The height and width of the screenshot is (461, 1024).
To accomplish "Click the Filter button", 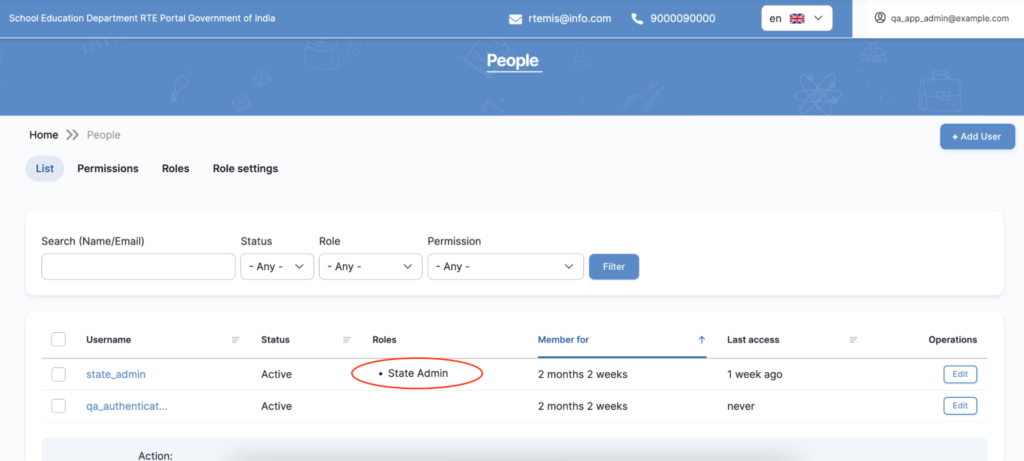I will (x=614, y=267).
